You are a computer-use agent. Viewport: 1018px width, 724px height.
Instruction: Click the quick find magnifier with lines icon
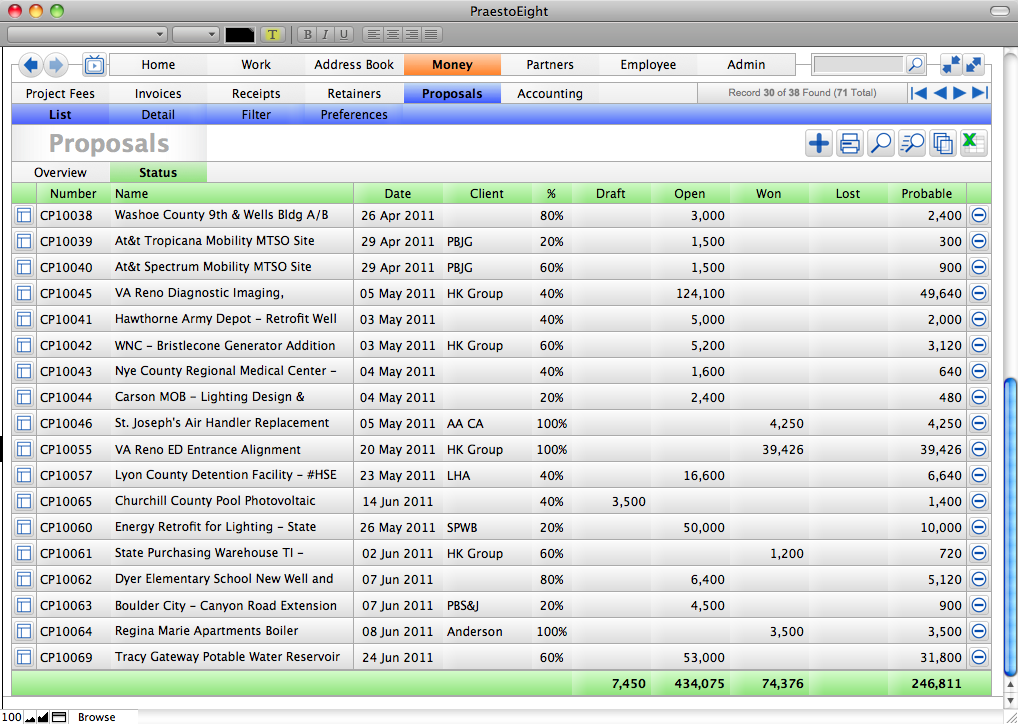[x=912, y=143]
